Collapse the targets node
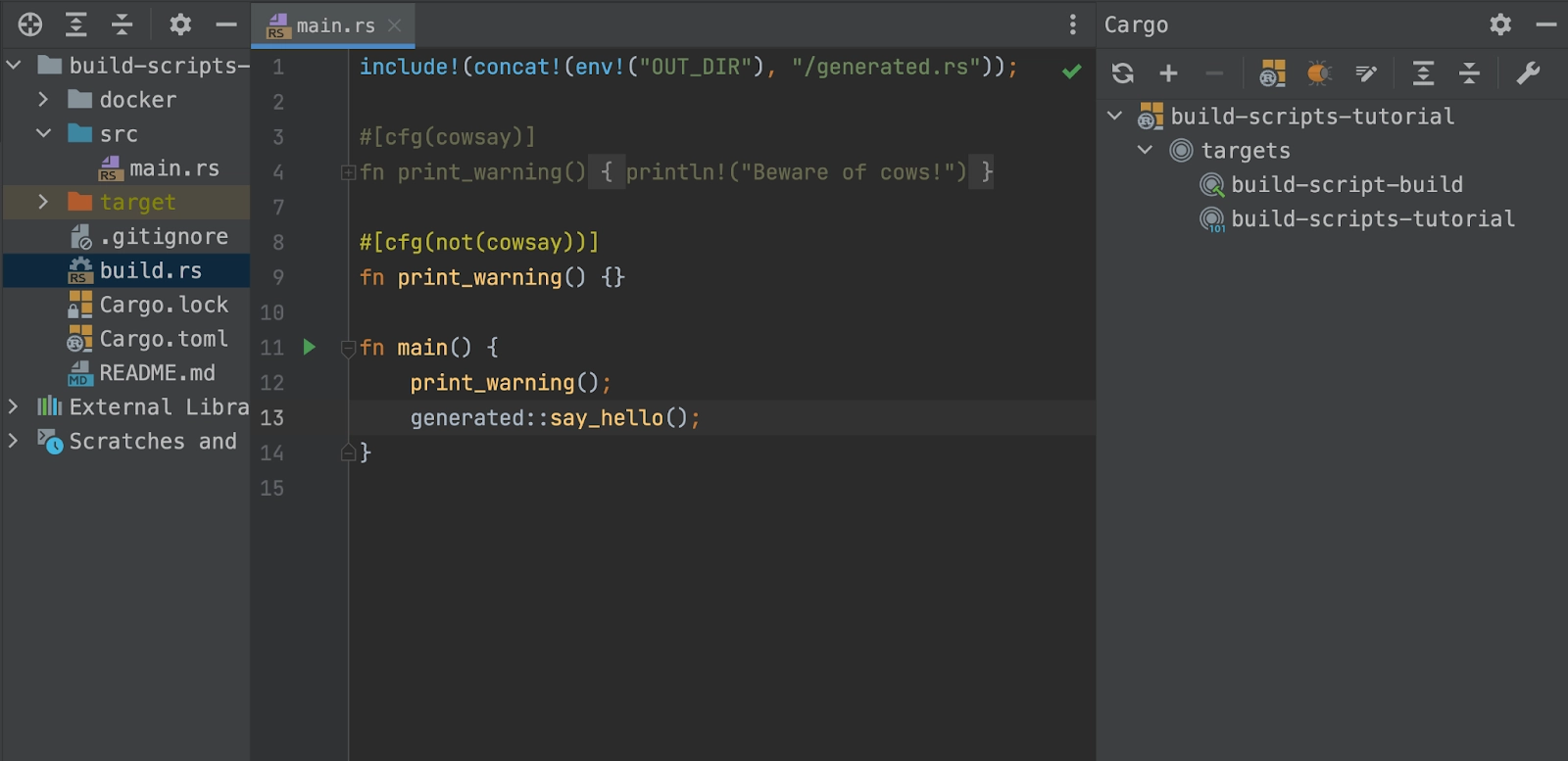Image resolution: width=1568 pixels, height=761 pixels. tap(1145, 150)
